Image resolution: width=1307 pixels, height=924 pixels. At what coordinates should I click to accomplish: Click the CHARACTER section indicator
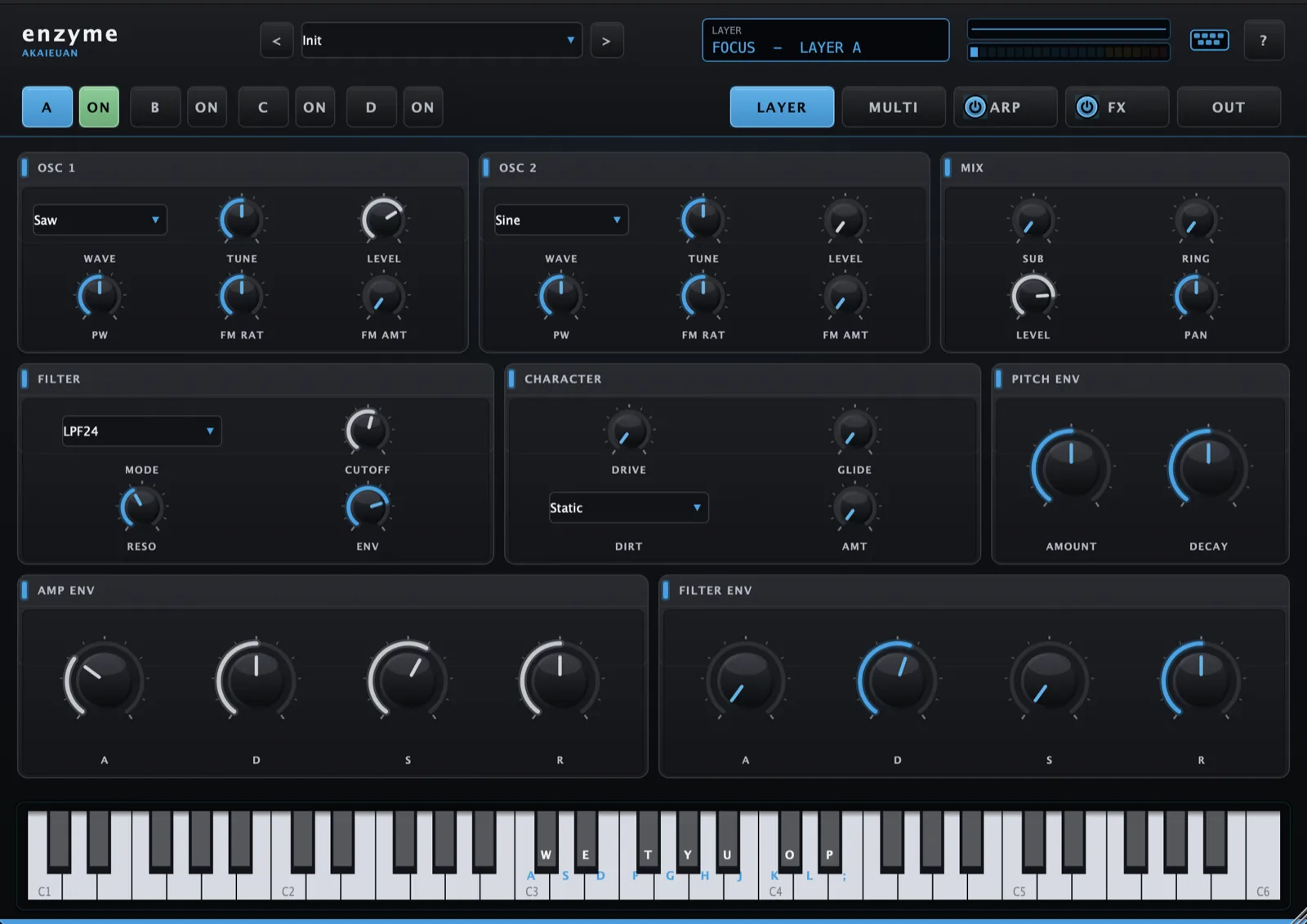pyautogui.click(x=511, y=379)
